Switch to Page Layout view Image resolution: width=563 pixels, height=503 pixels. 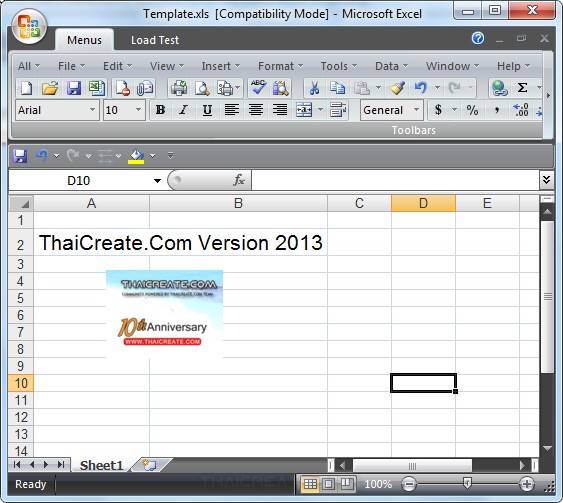point(328,484)
